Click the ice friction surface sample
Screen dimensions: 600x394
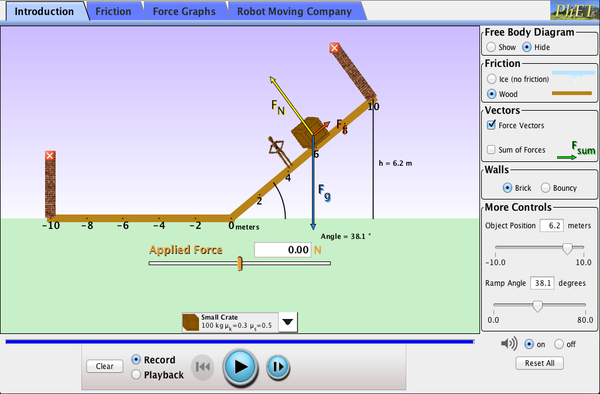pyautogui.click(x=573, y=77)
